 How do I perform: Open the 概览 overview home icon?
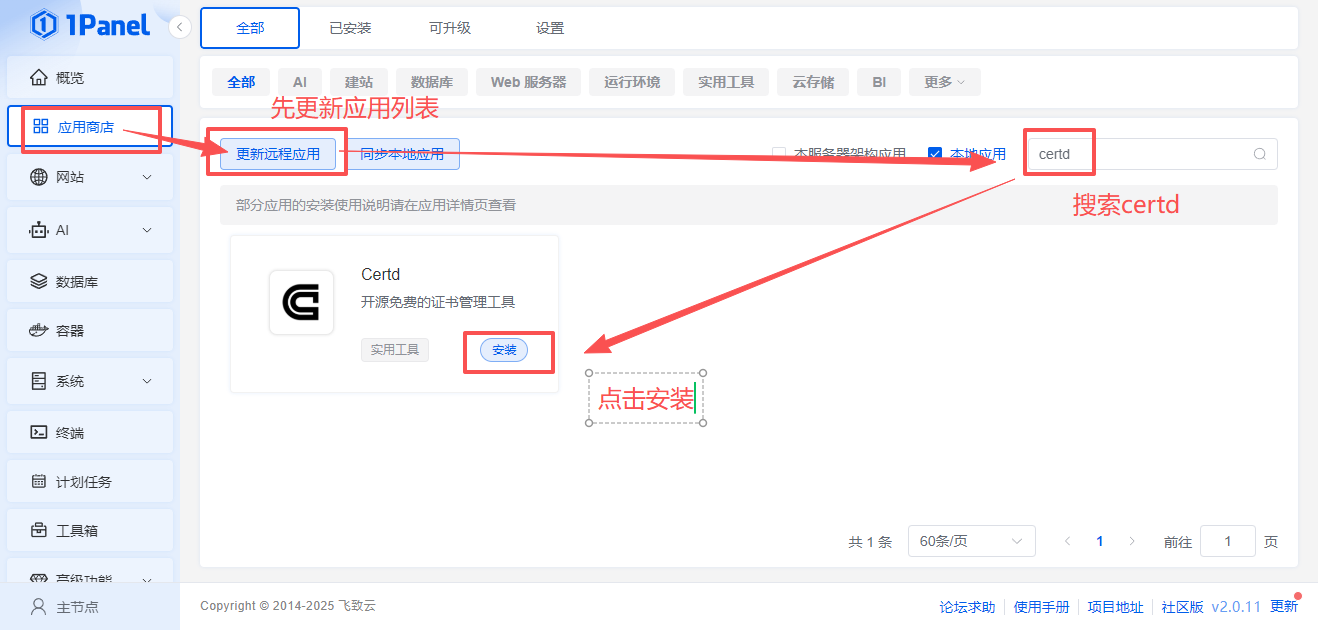pos(39,77)
